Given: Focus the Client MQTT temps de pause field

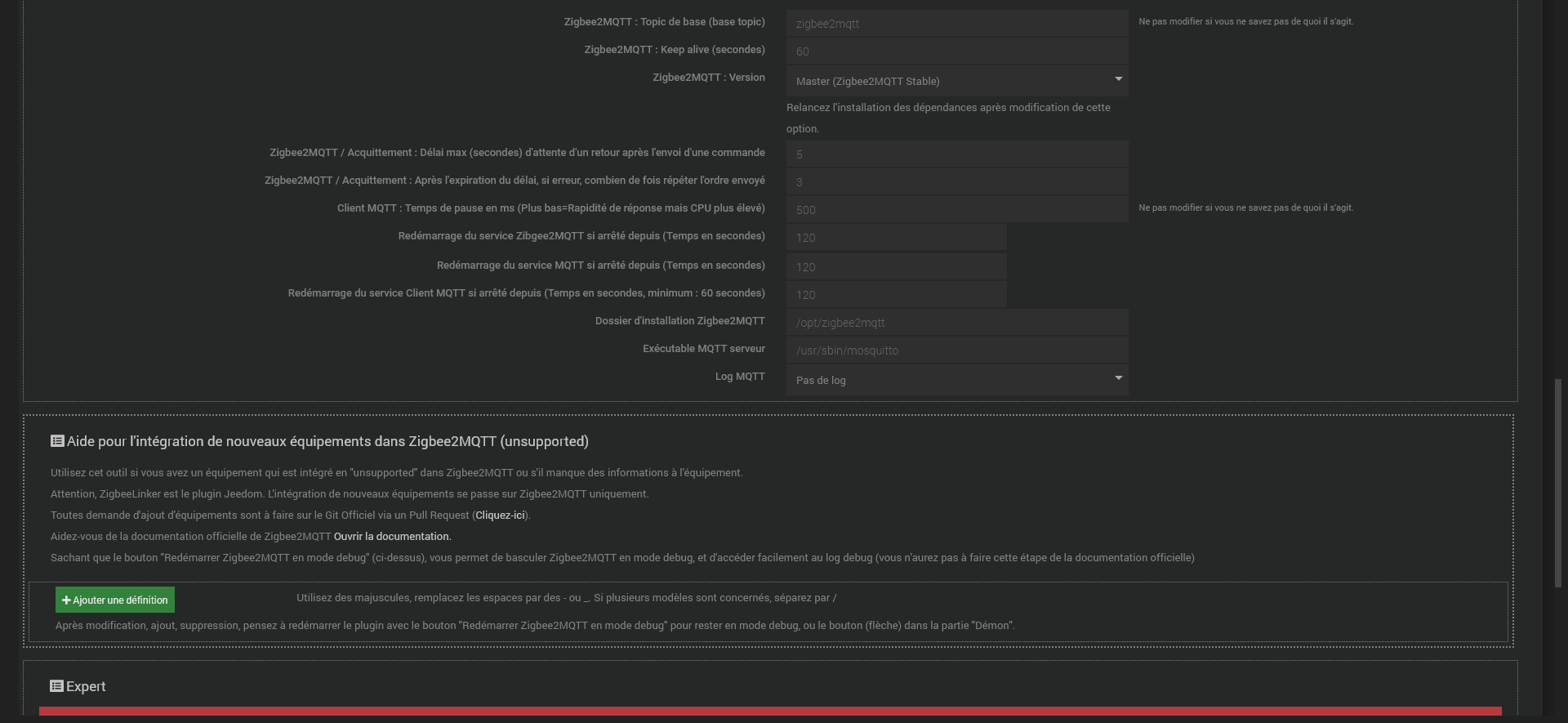Looking at the screenshot, I should [957, 210].
